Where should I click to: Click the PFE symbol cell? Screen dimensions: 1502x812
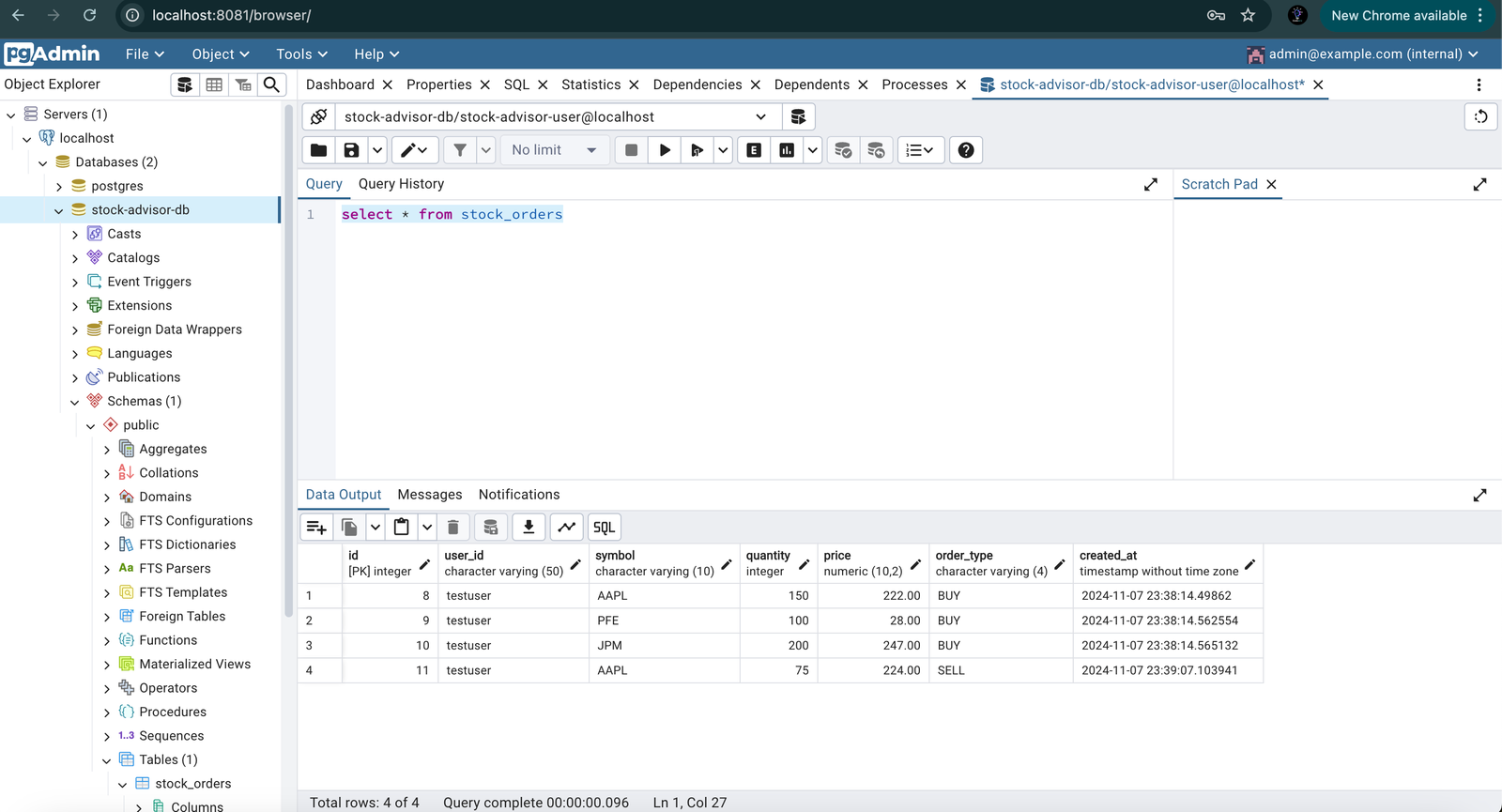point(665,620)
